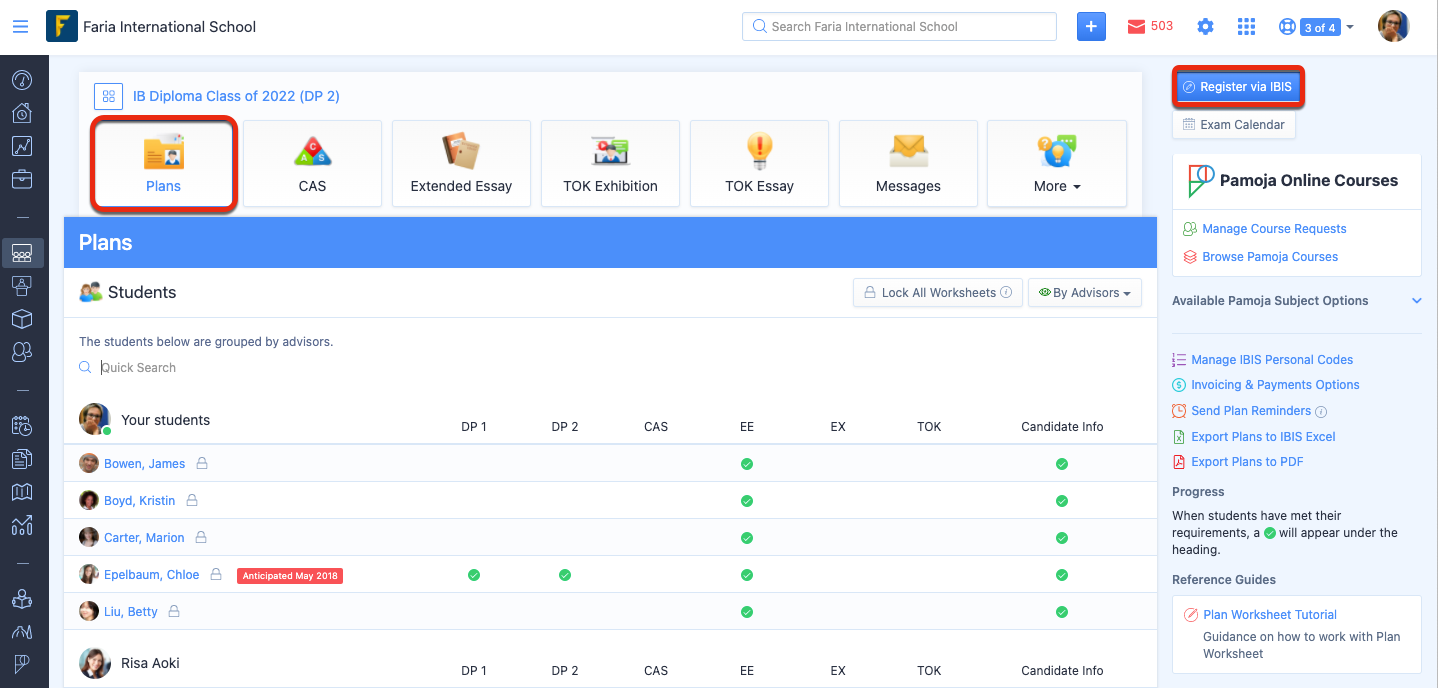Image resolution: width=1438 pixels, height=688 pixels.
Task: Click the Faria school logo
Action: pyautogui.click(x=62, y=26)
